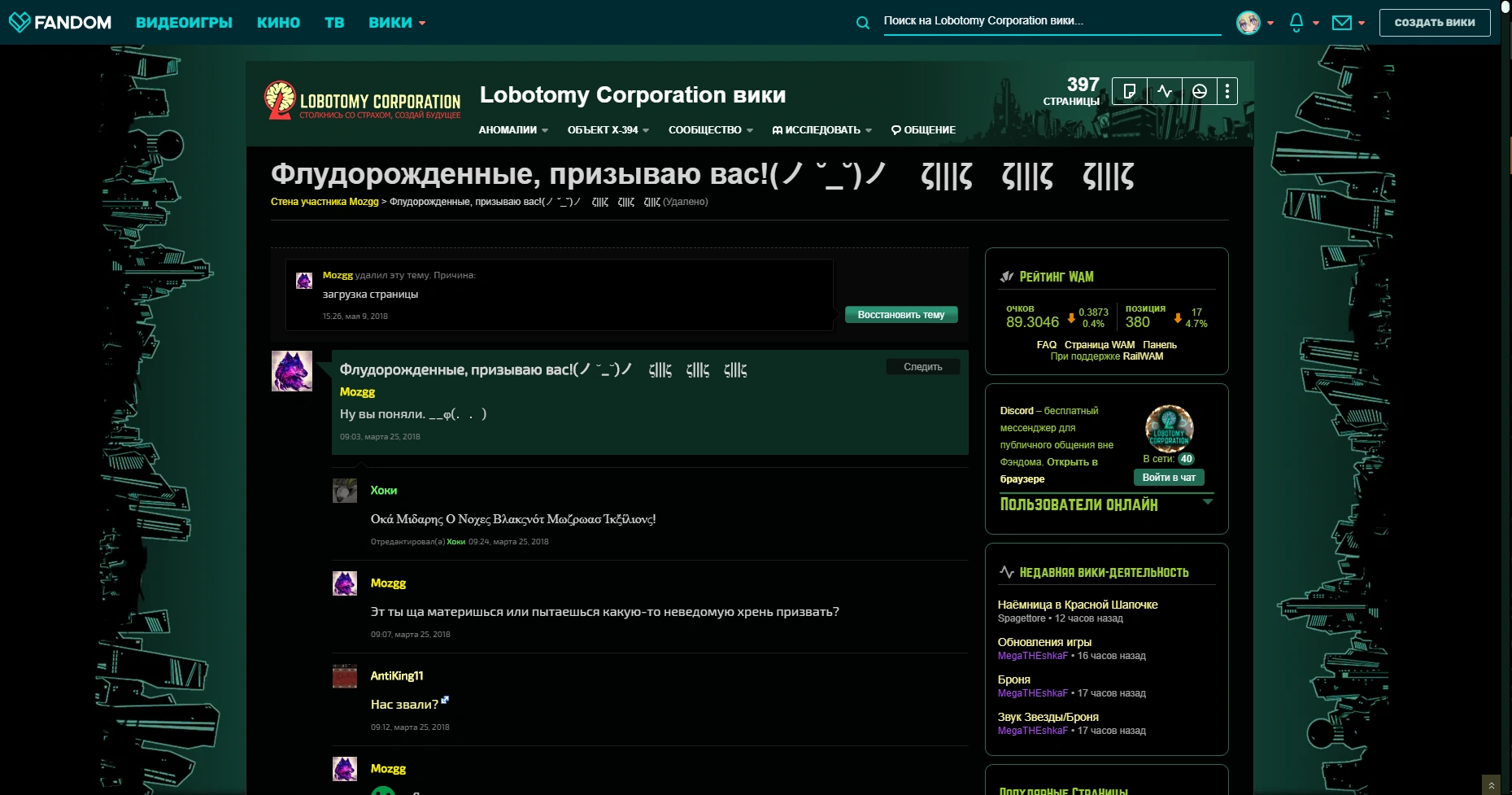Open Mozgg author link under thread title
1512x795 pixels.
point(357,392)
